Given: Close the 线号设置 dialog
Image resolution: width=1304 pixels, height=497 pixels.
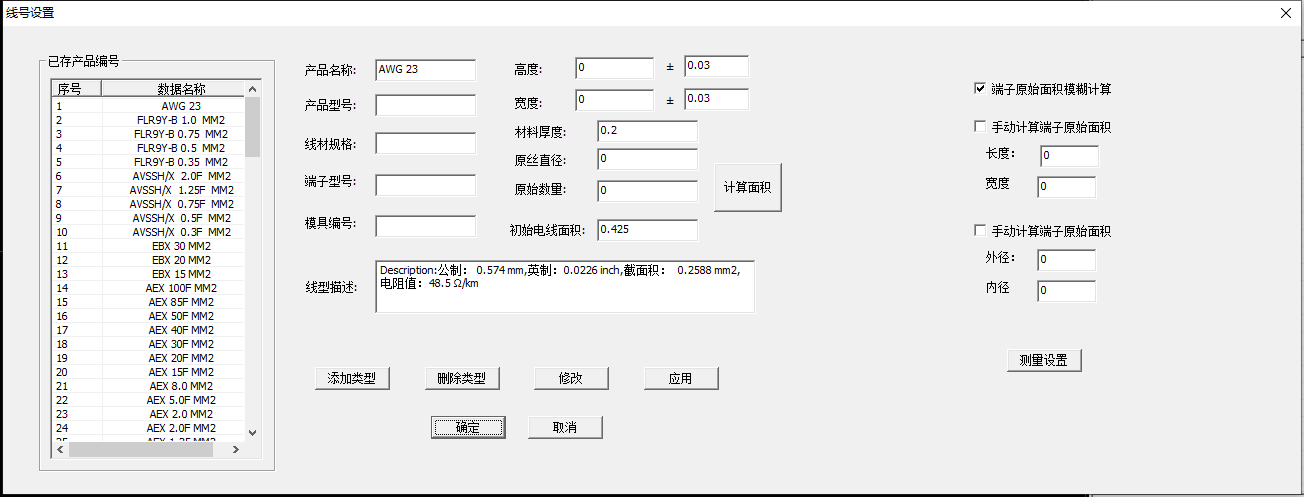Looking at the screenshot, I should (x=1286, y=13).
